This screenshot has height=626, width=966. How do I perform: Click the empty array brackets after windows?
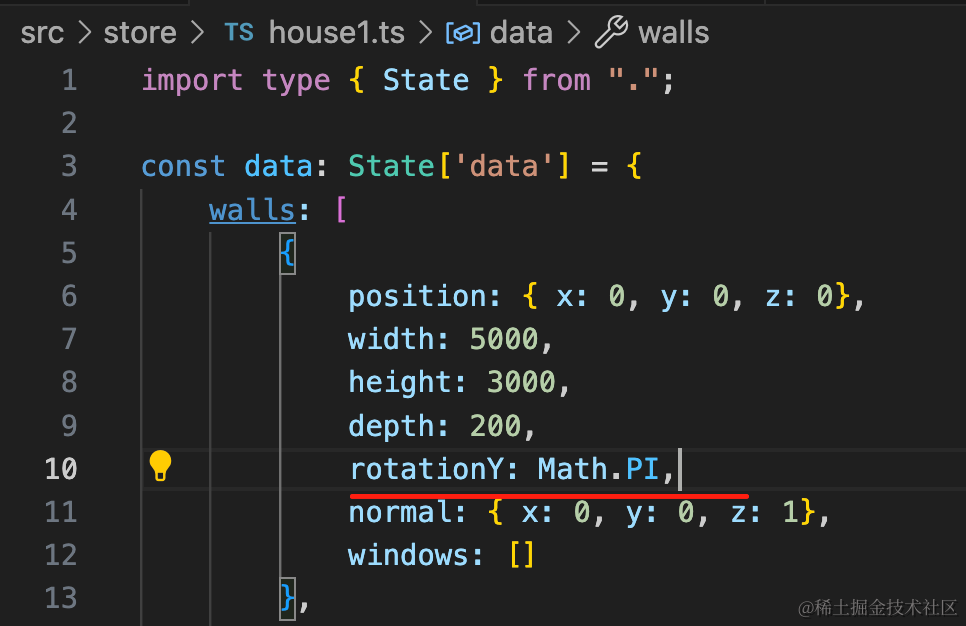click(522, 555)
